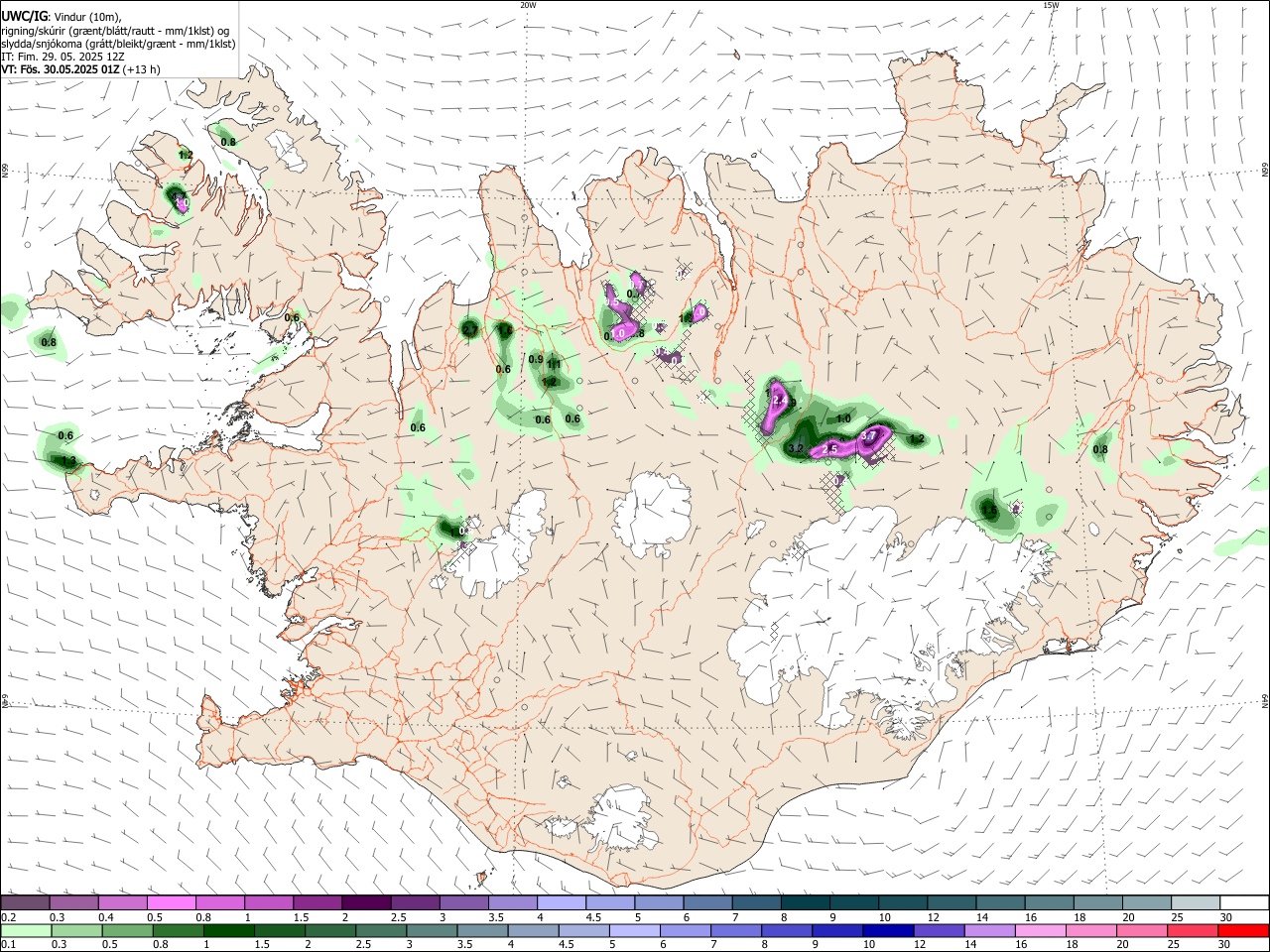This screenshot has height=952, width=1270.
Task: Click the 0.1 label on the rain scale
Action: pos(8,945)
